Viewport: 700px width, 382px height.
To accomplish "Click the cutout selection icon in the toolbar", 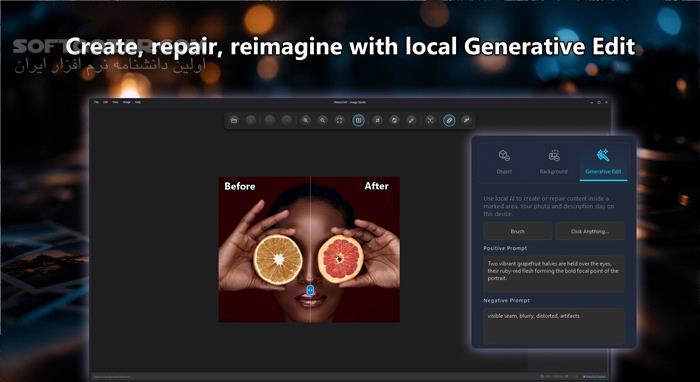I will click(x=430, y=120).
